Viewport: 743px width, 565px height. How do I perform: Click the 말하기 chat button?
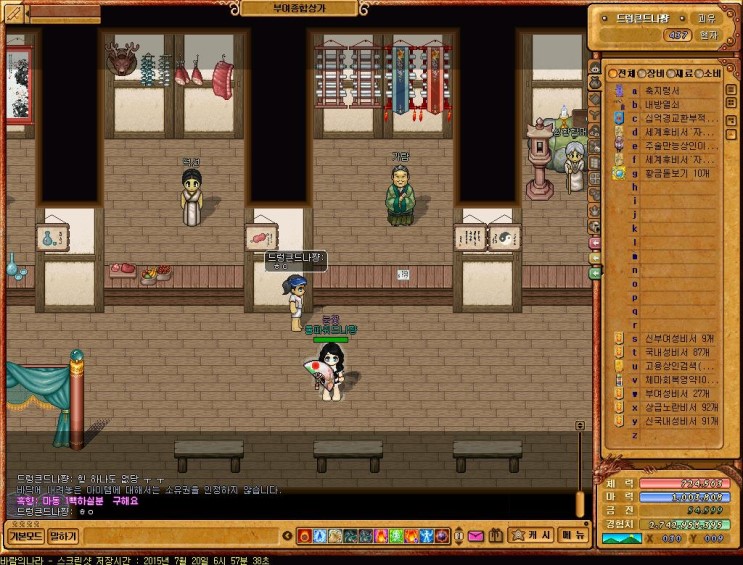63,537
